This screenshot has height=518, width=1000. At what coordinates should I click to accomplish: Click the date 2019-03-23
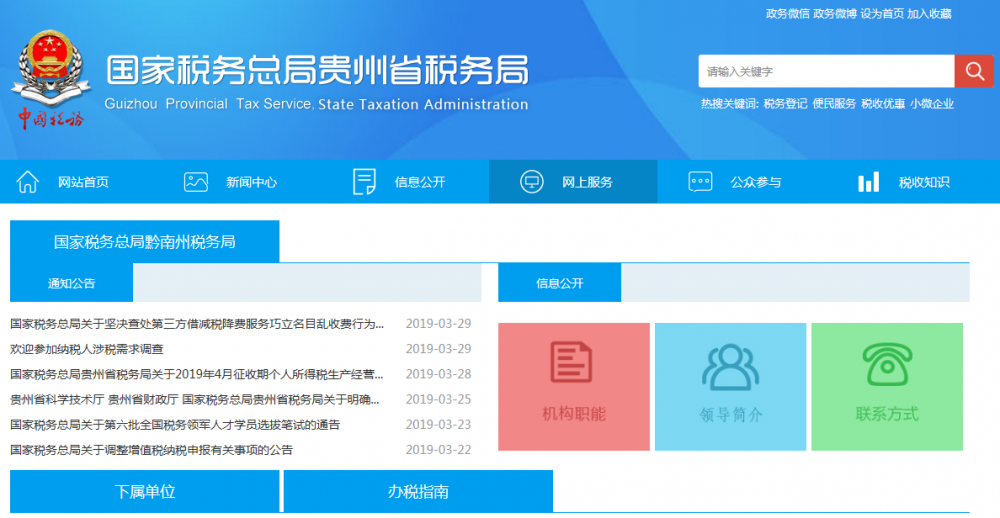point(438,425)
